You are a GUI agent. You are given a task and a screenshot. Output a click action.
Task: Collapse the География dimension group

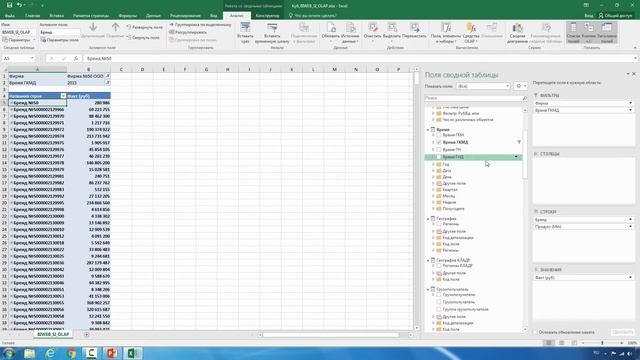tap(428, 219)
